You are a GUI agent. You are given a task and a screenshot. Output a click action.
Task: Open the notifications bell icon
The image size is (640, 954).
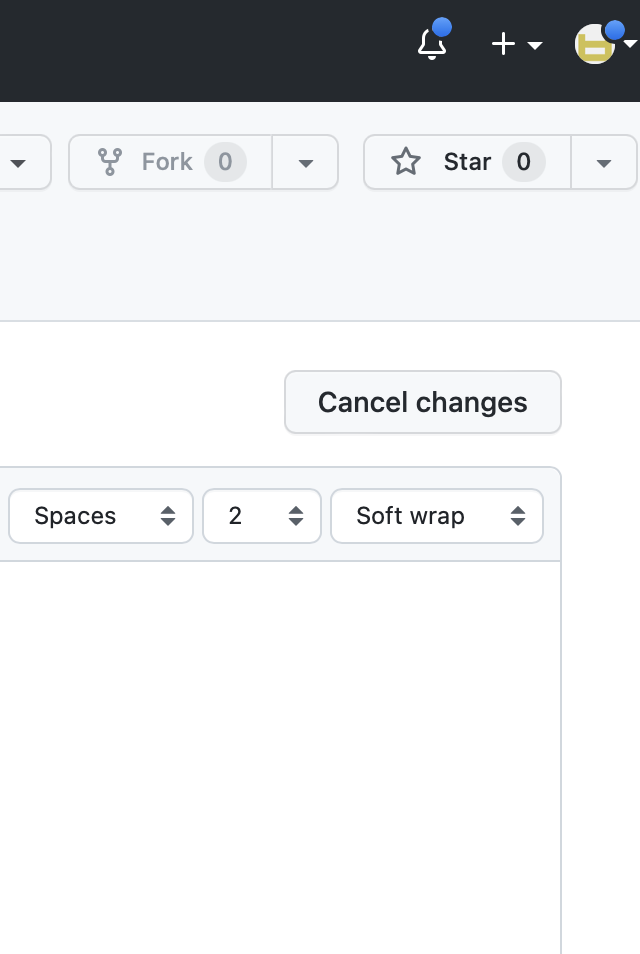pos(431,45)
